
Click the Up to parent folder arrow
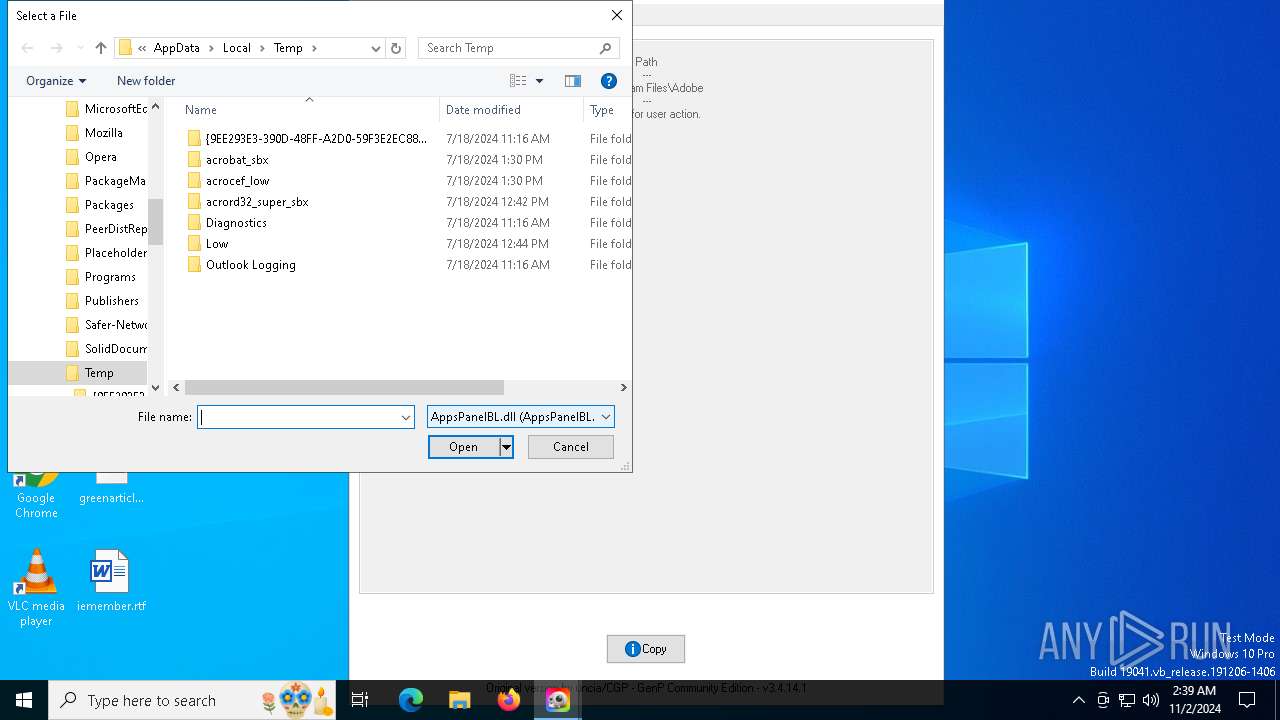point(100,48)
